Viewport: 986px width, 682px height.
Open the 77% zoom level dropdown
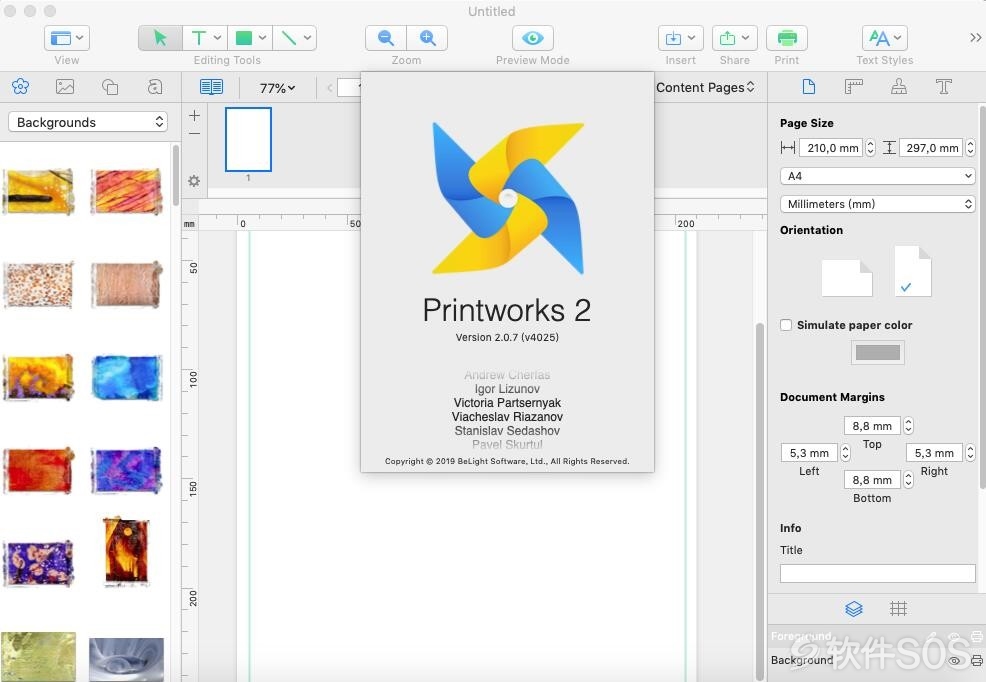pyautogui.click(x=277, y=88)
